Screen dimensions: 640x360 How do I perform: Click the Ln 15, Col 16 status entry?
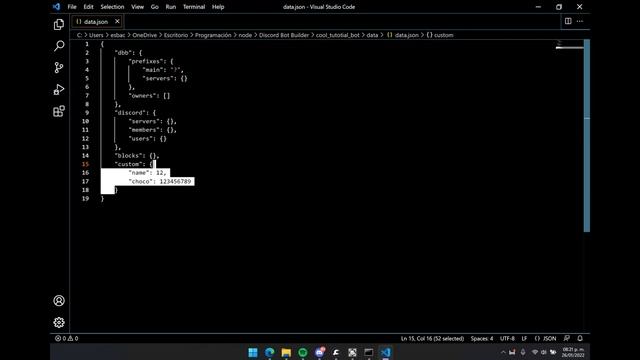432,338
